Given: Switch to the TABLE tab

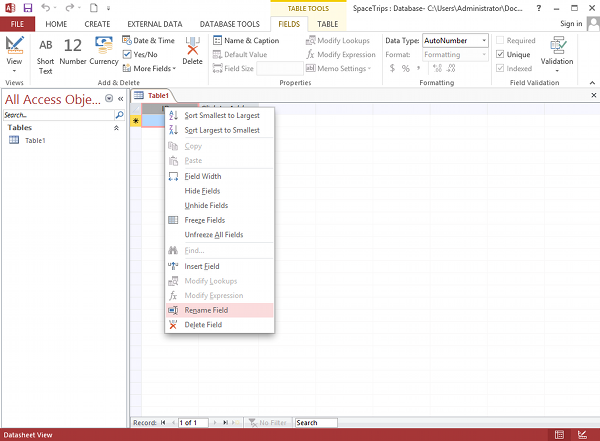Looking at the screenshot, I should pos(328,24).
